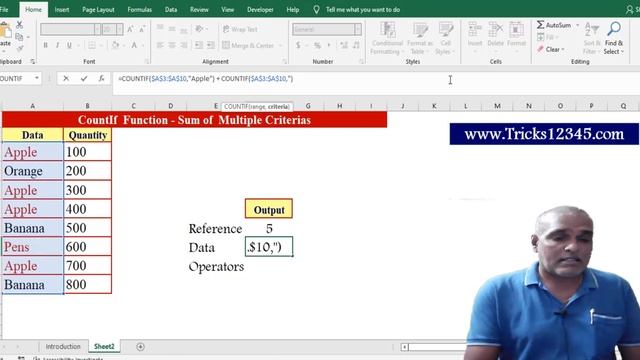Click AutoSum sigma button

click(553, 25)
